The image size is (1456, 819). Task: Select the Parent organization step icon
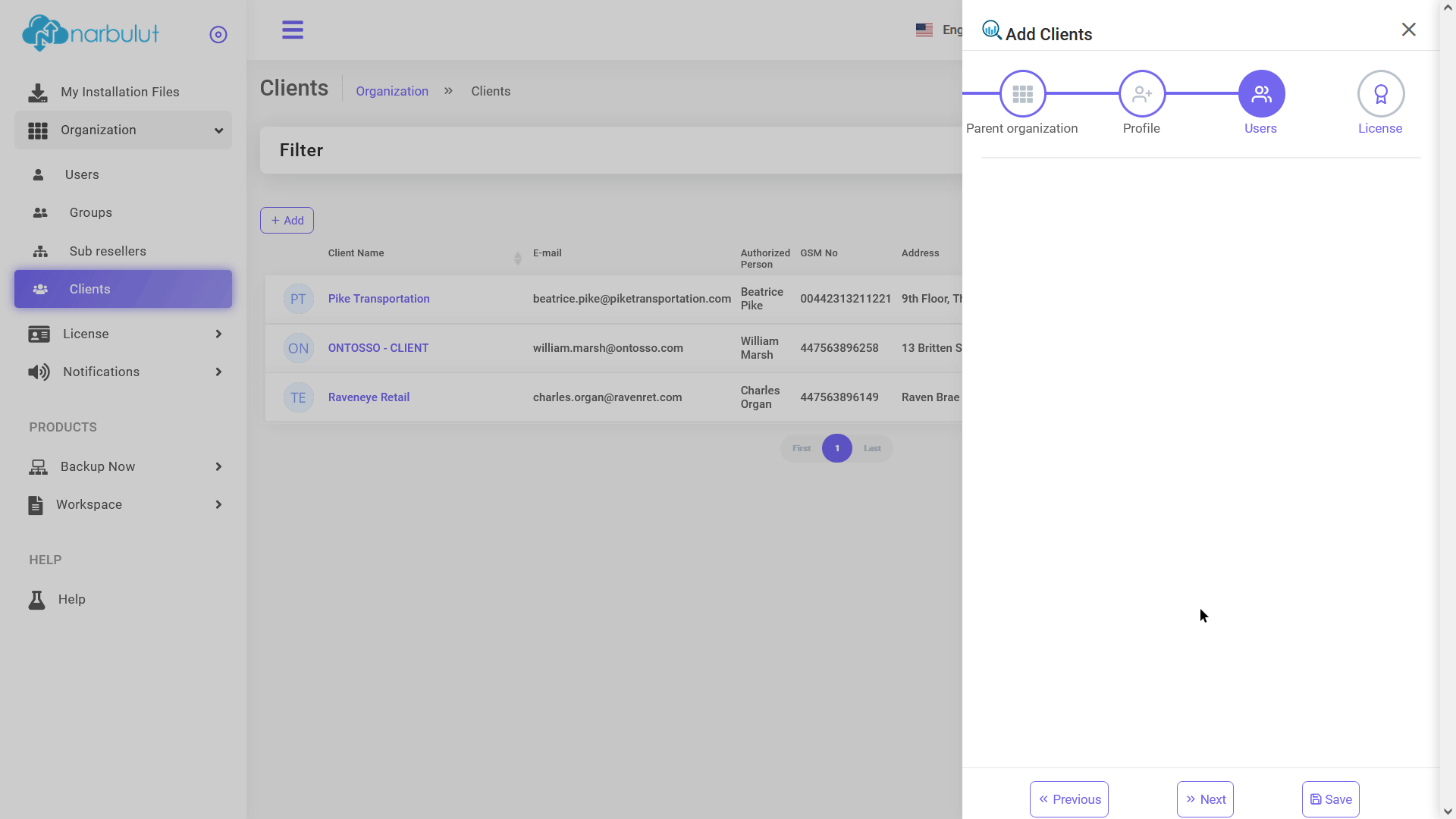click(1022, 94)
